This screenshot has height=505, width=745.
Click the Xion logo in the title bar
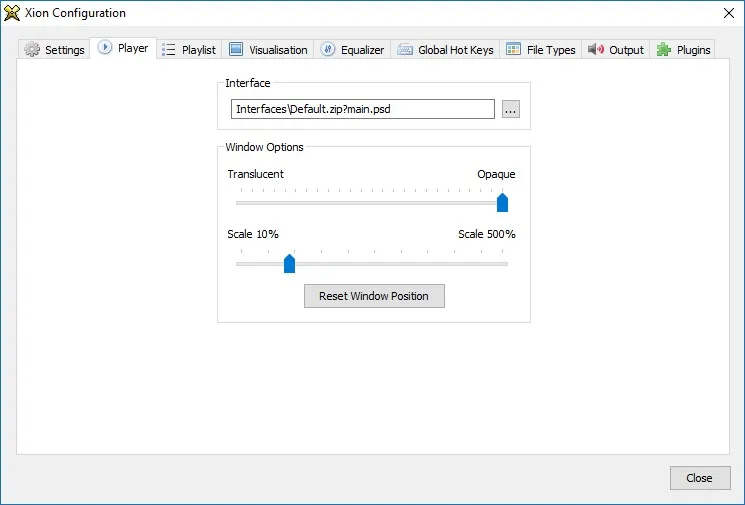tap(12, 13)
